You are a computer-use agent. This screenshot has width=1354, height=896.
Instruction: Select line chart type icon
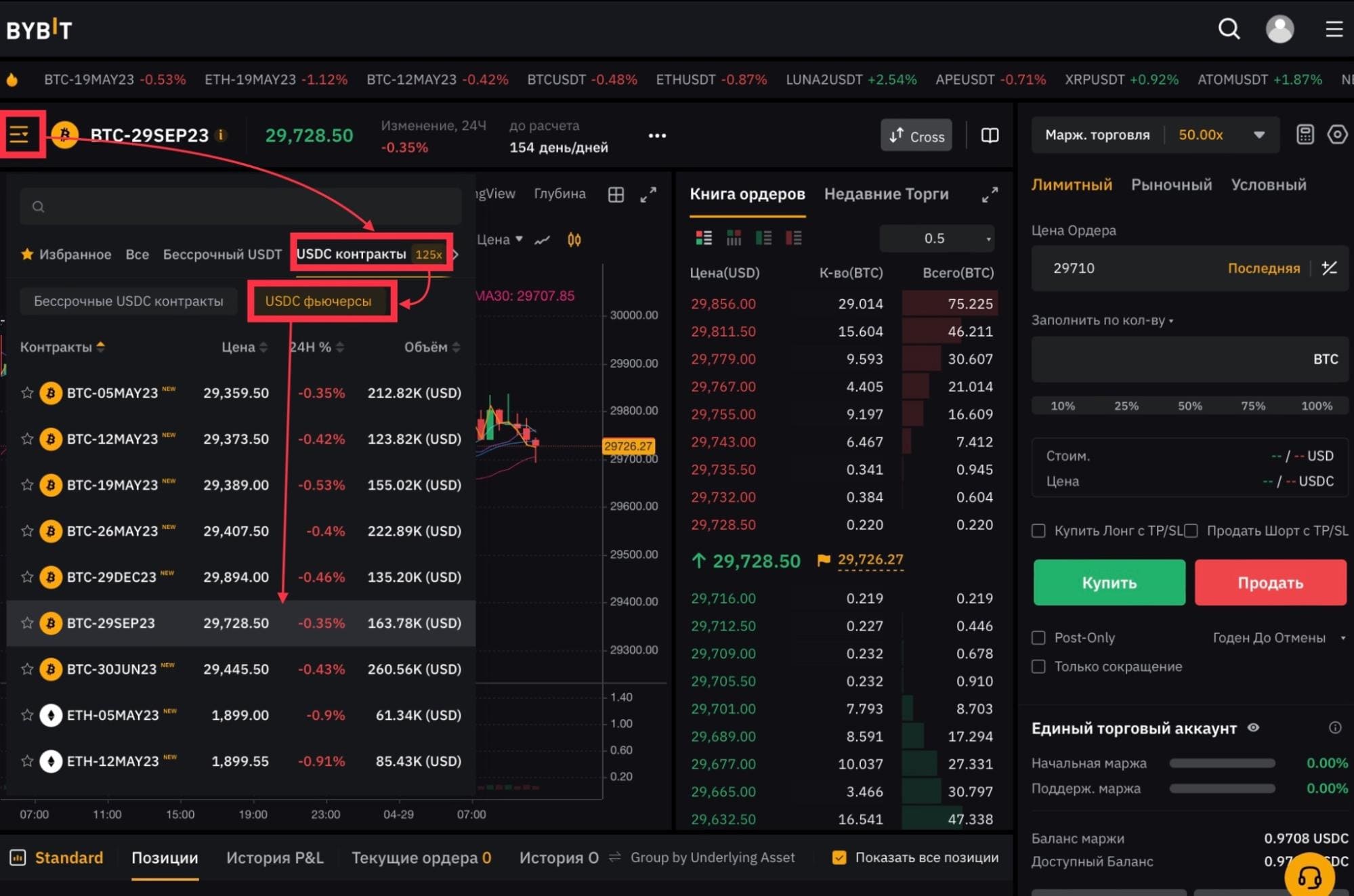(542, 240)
